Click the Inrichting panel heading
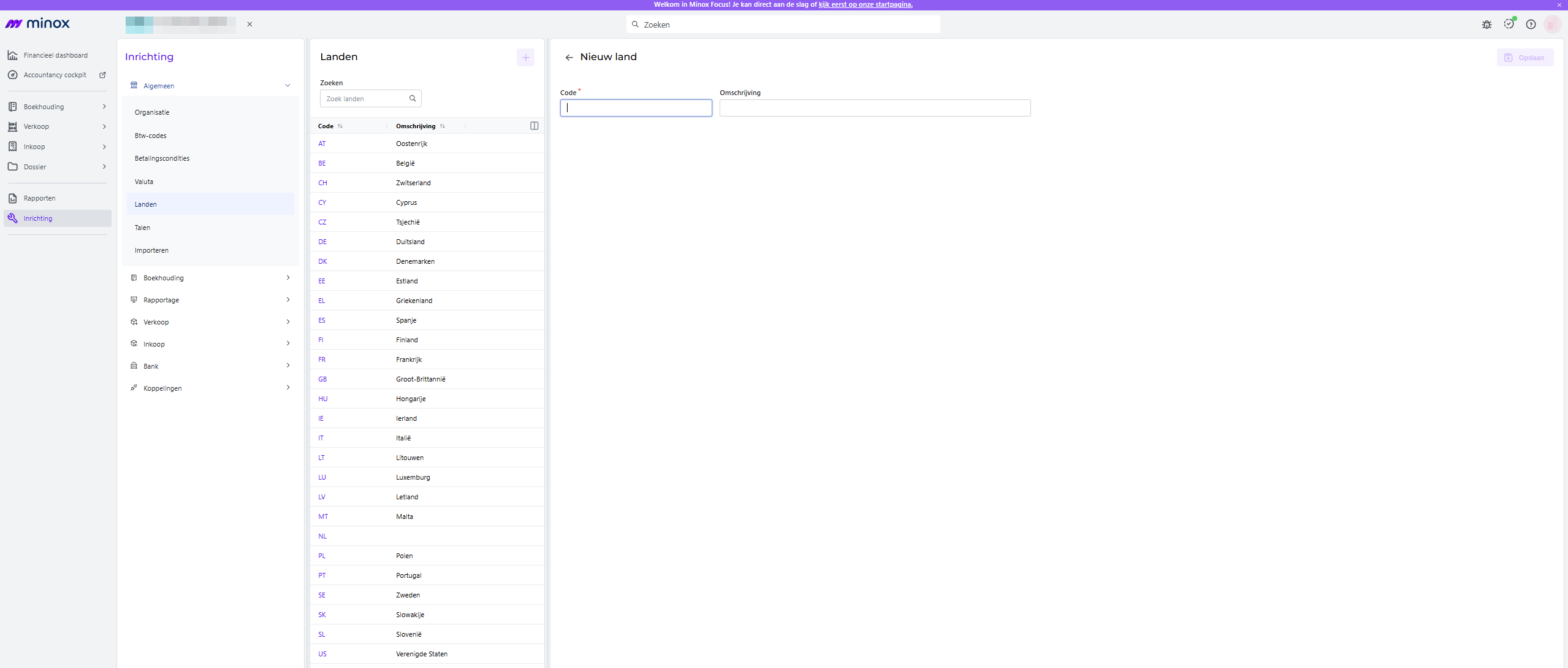Screen dimensions: 1568x668 (149, 56)
